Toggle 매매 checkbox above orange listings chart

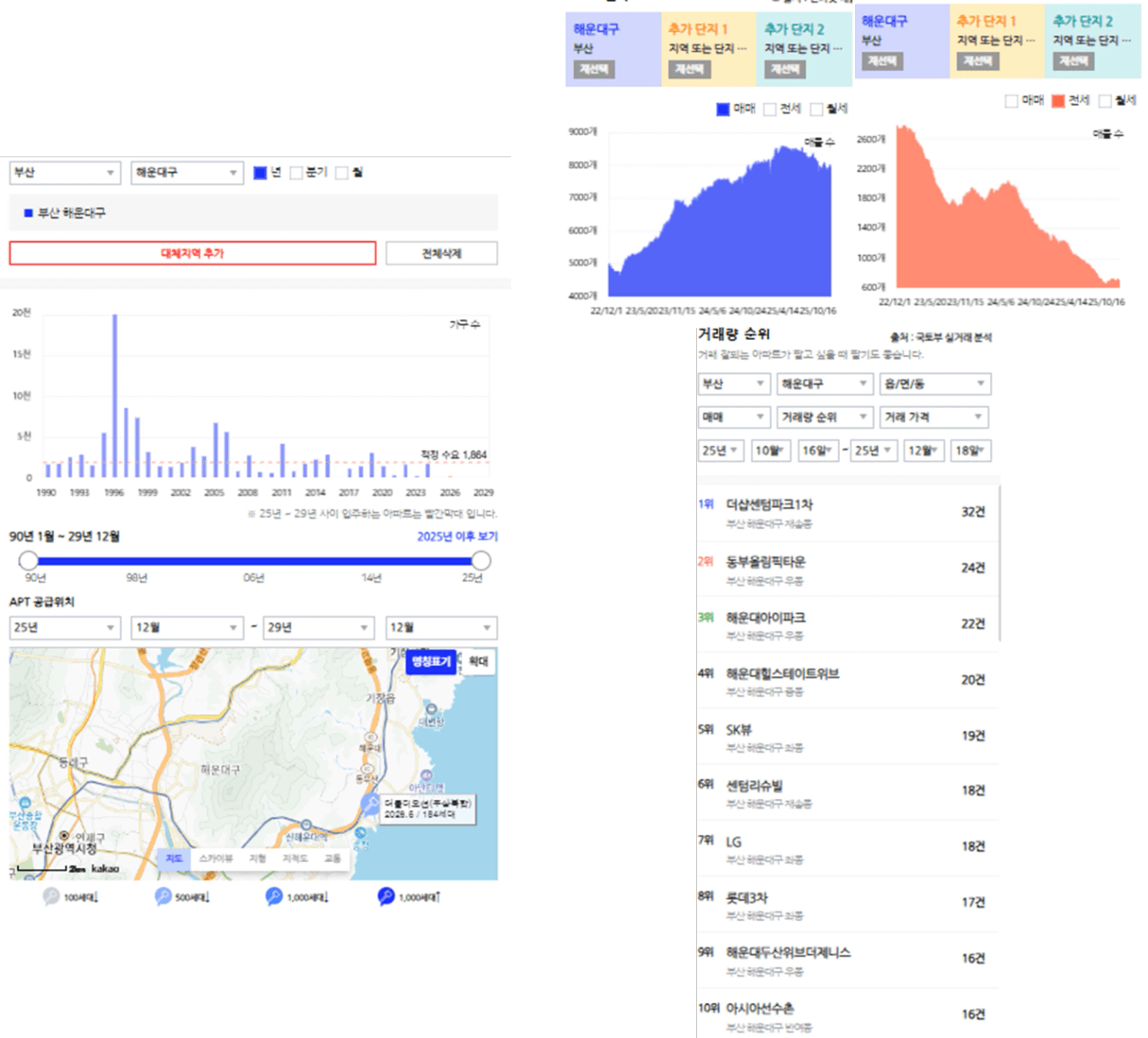pos(1011,101)
